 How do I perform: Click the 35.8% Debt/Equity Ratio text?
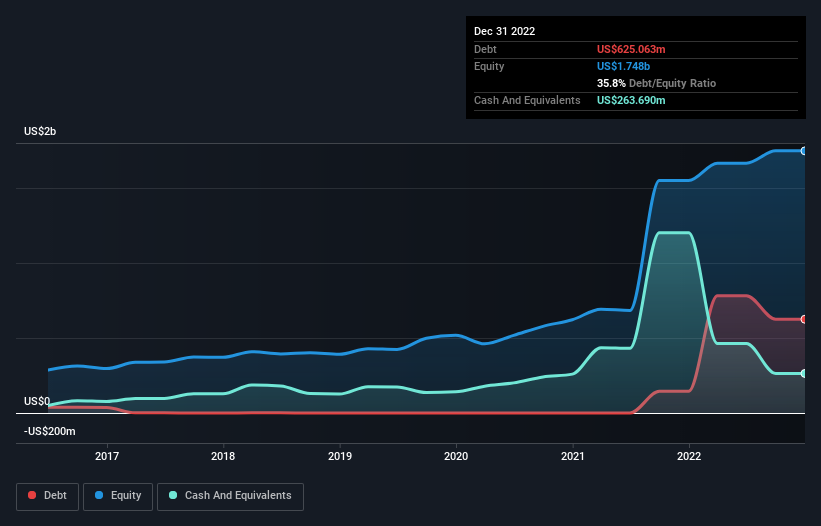[656, 83]
